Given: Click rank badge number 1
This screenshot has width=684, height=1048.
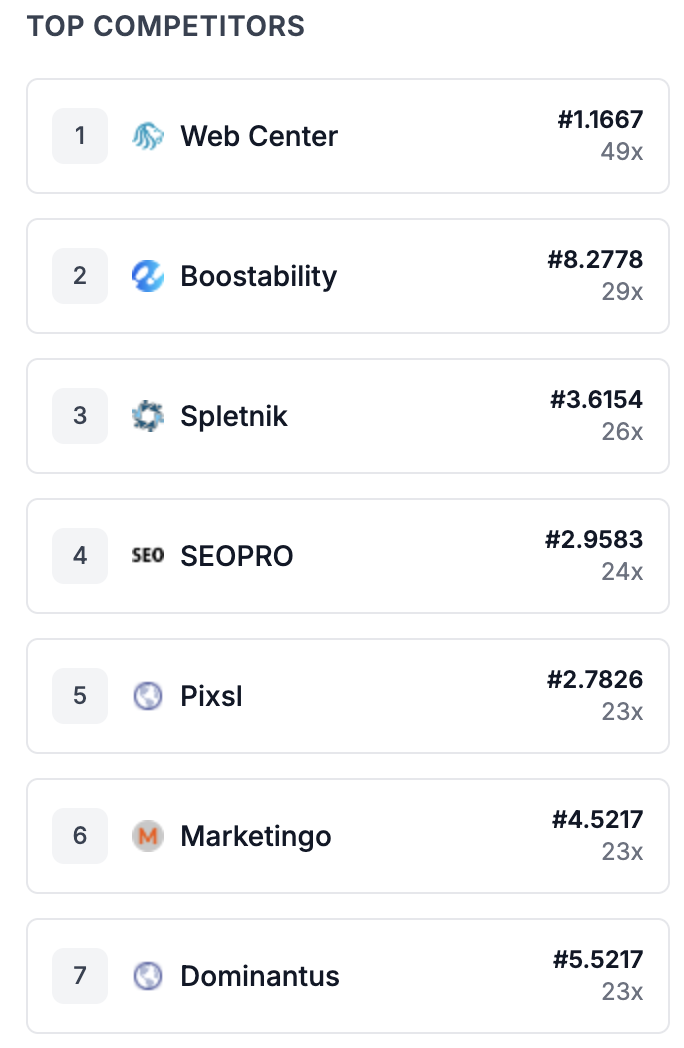Looking at the screenshot, I should pos(80,136).
